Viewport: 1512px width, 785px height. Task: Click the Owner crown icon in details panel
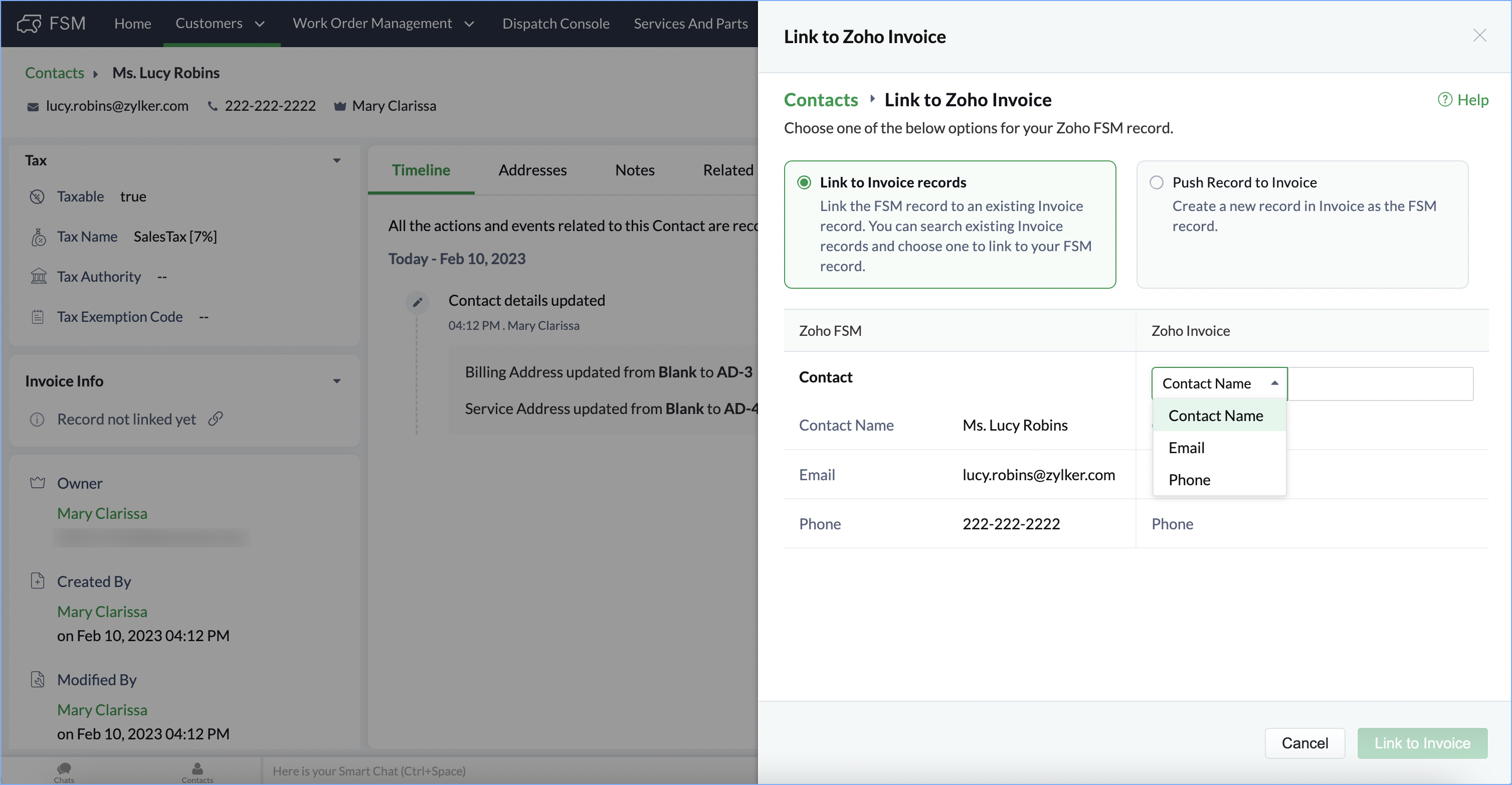38,483
